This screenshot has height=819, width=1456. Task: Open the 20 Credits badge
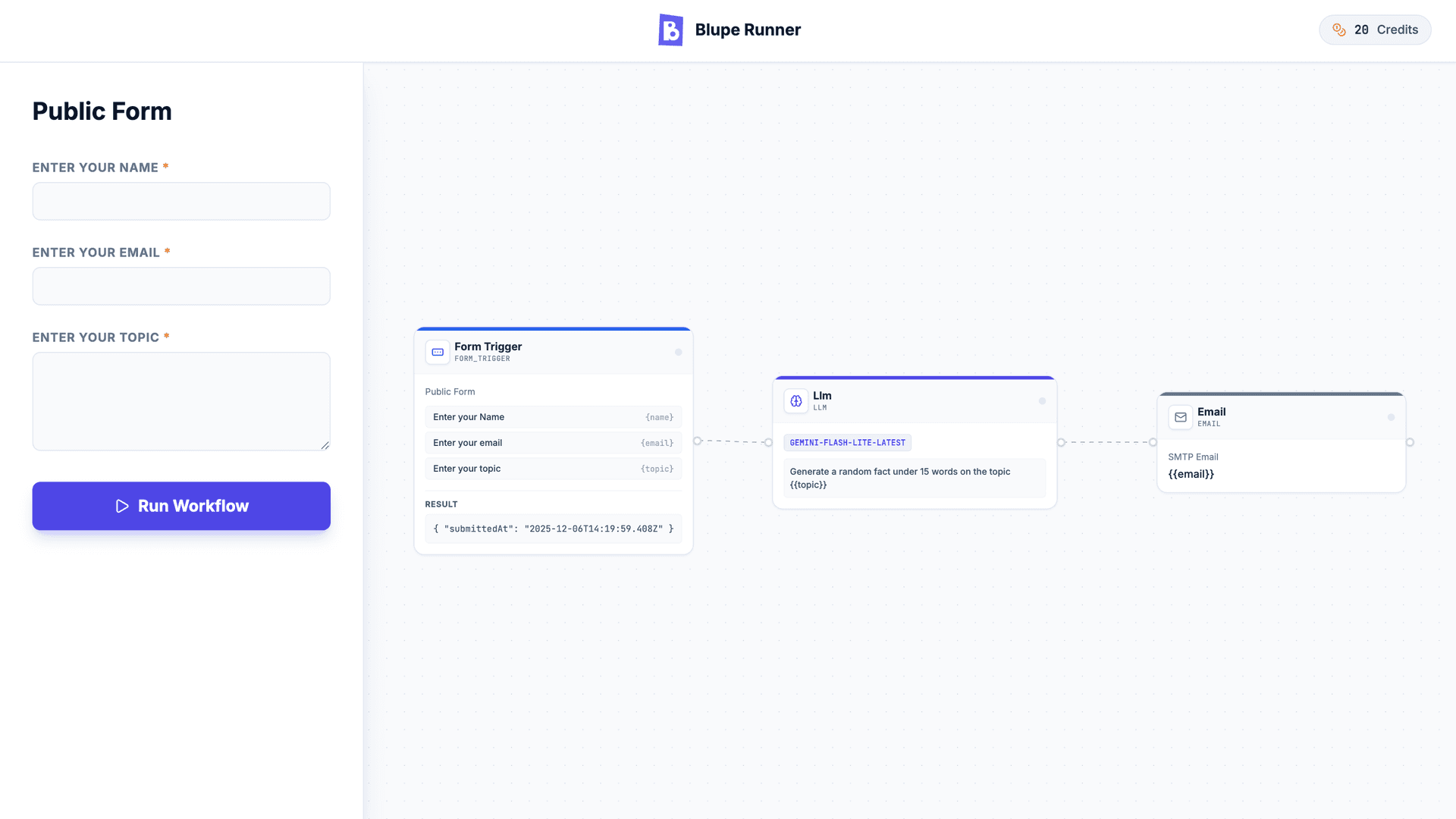[1375, 30]
